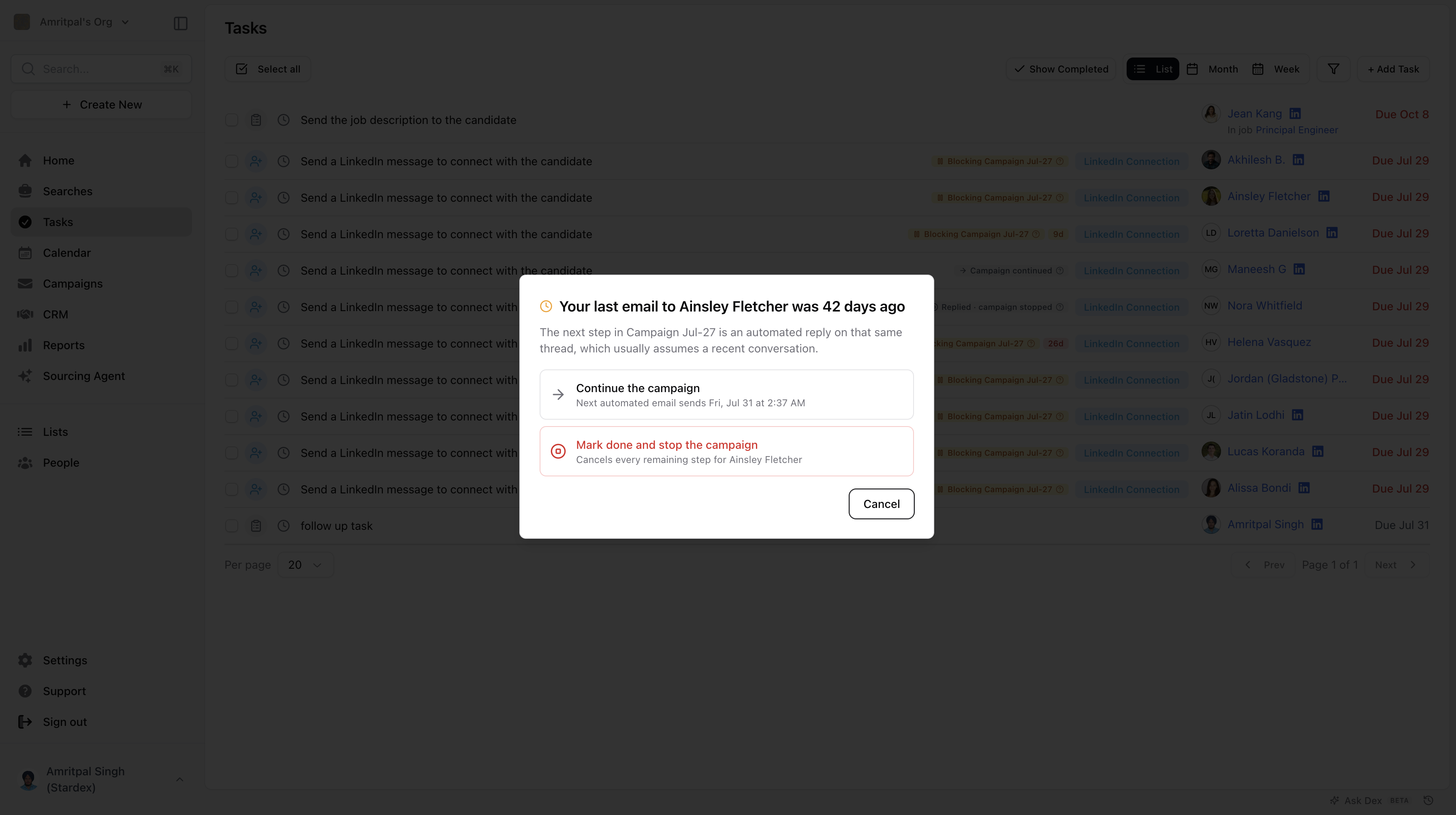Check the Send the job description task checkbox

coord(232,120)
